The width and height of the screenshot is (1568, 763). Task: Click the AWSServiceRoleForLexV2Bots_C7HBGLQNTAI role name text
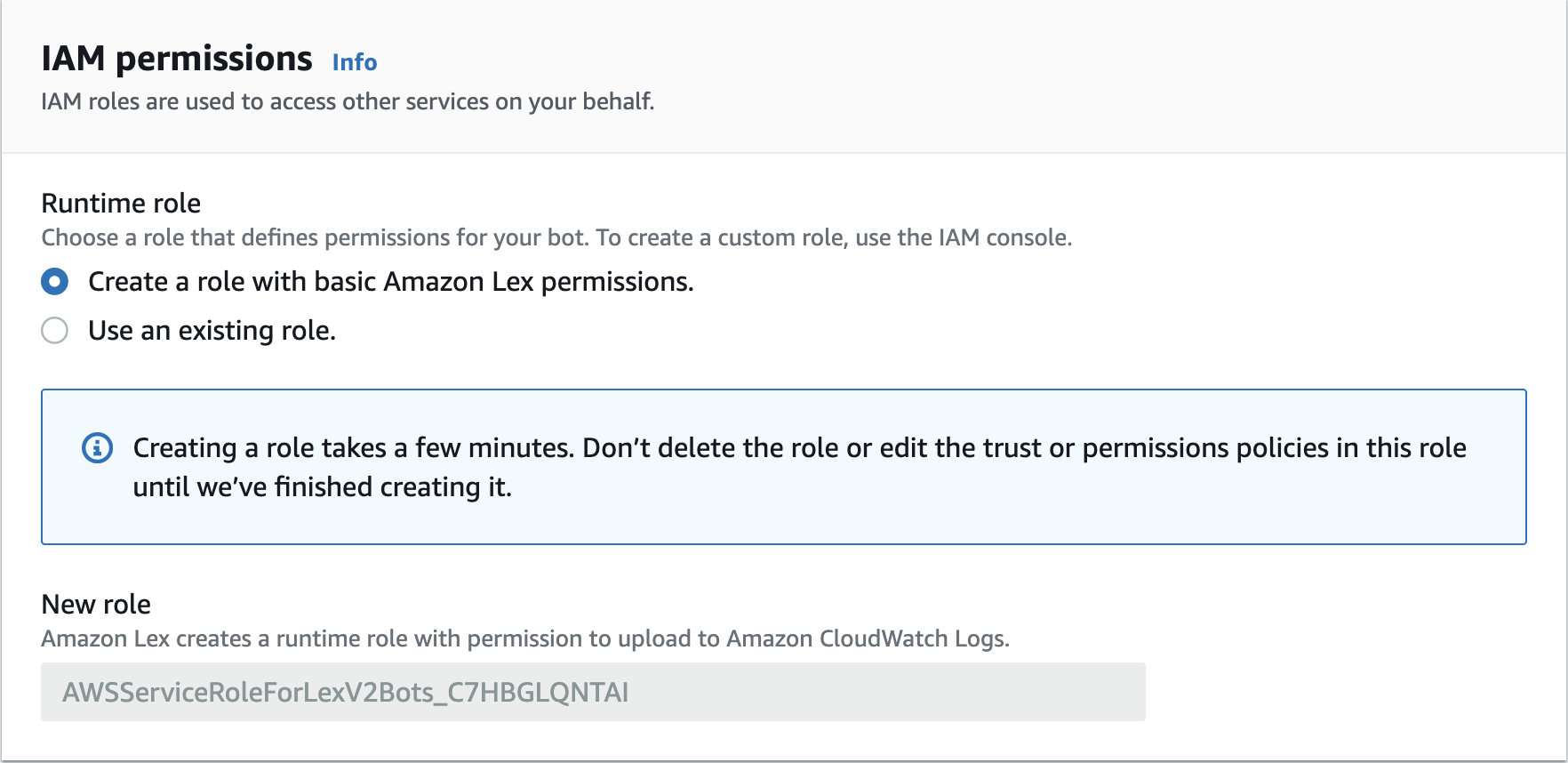tap(345, 692)
